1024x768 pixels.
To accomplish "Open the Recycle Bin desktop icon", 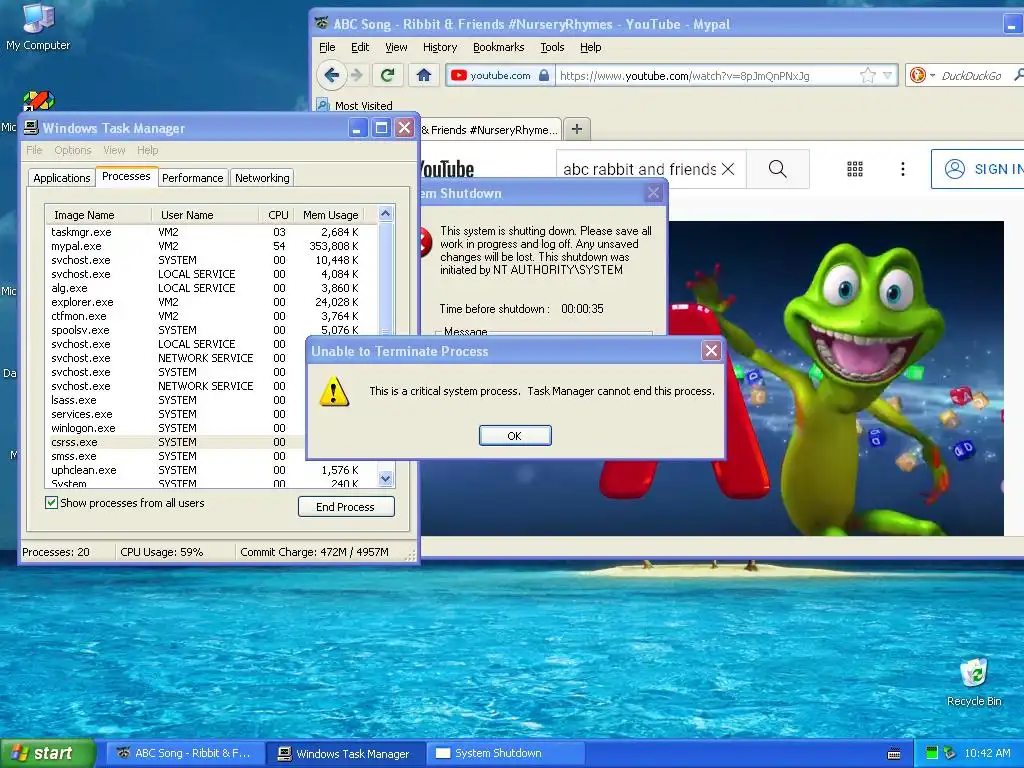I will (974, 682).
